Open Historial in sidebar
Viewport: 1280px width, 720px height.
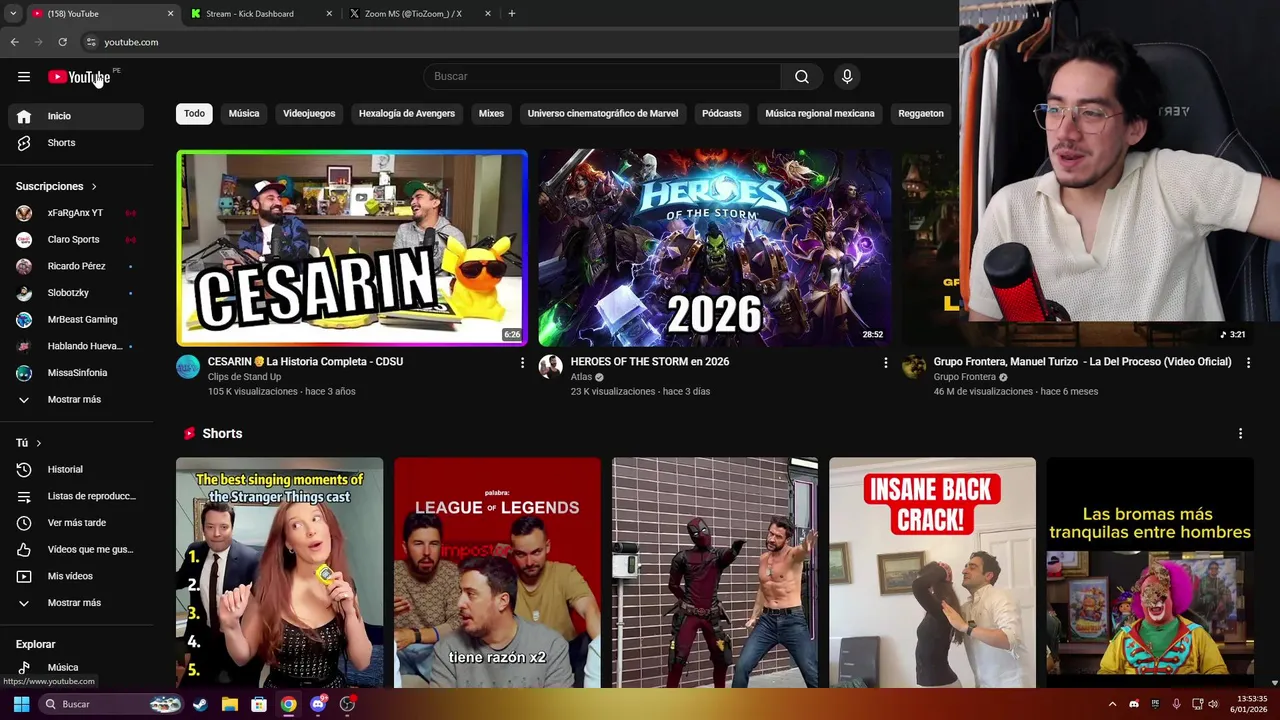pyautogui.click(x=77, y=469)
